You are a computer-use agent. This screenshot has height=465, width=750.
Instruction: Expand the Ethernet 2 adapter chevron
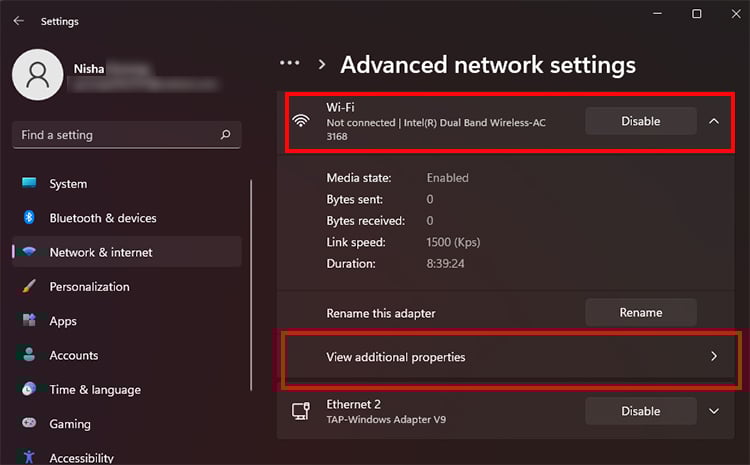coord(714,411)
